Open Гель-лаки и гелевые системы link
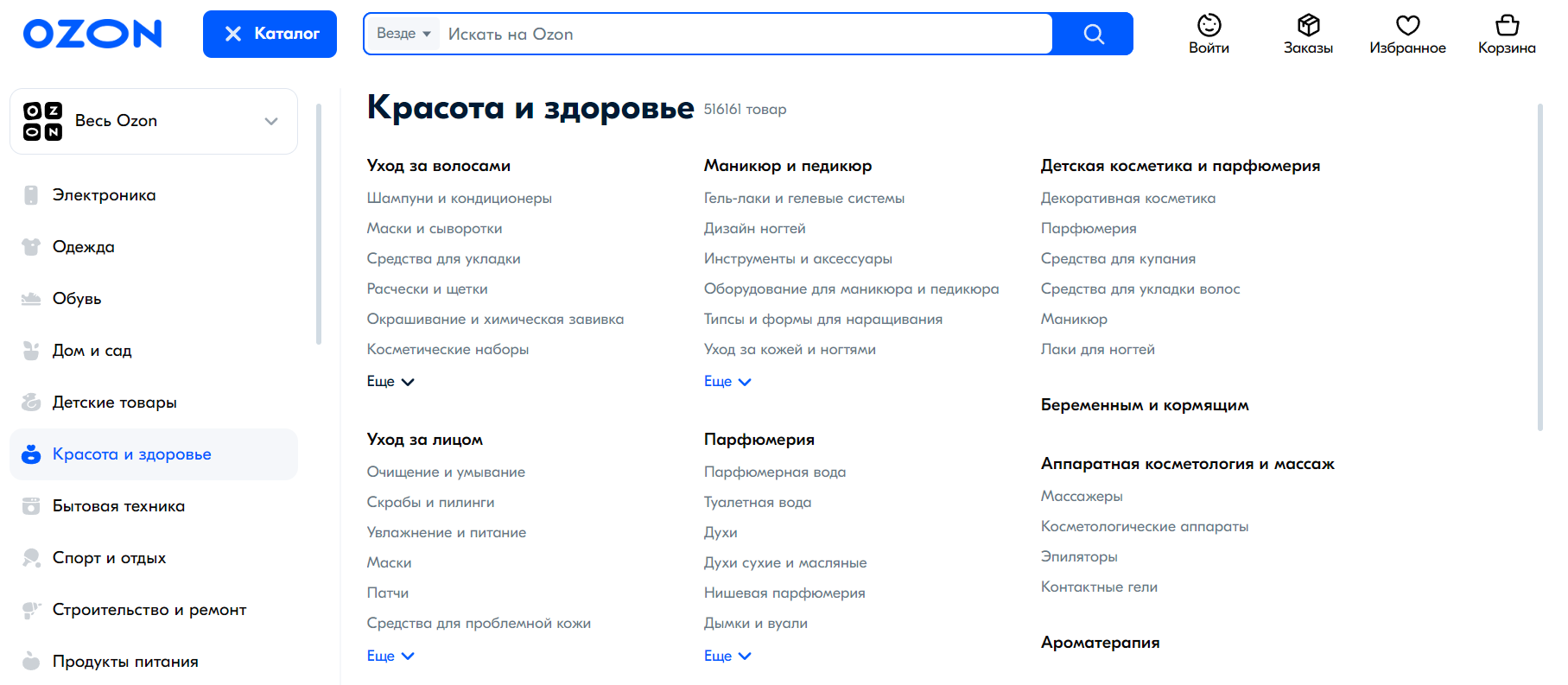The width and height of the screenshot is (1568, 685). click(x=804, y=199)
